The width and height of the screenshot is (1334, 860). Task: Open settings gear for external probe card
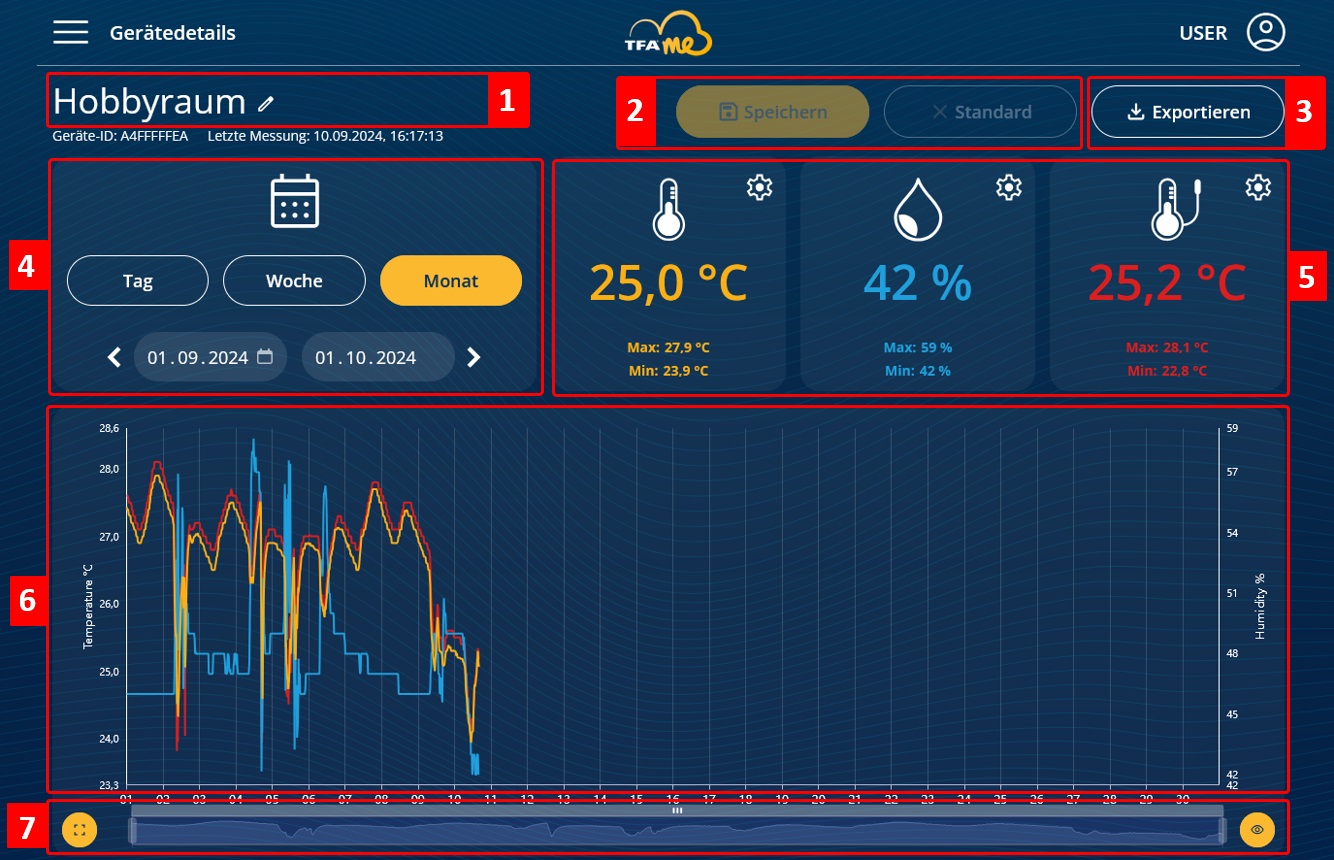click(1258, 187)
